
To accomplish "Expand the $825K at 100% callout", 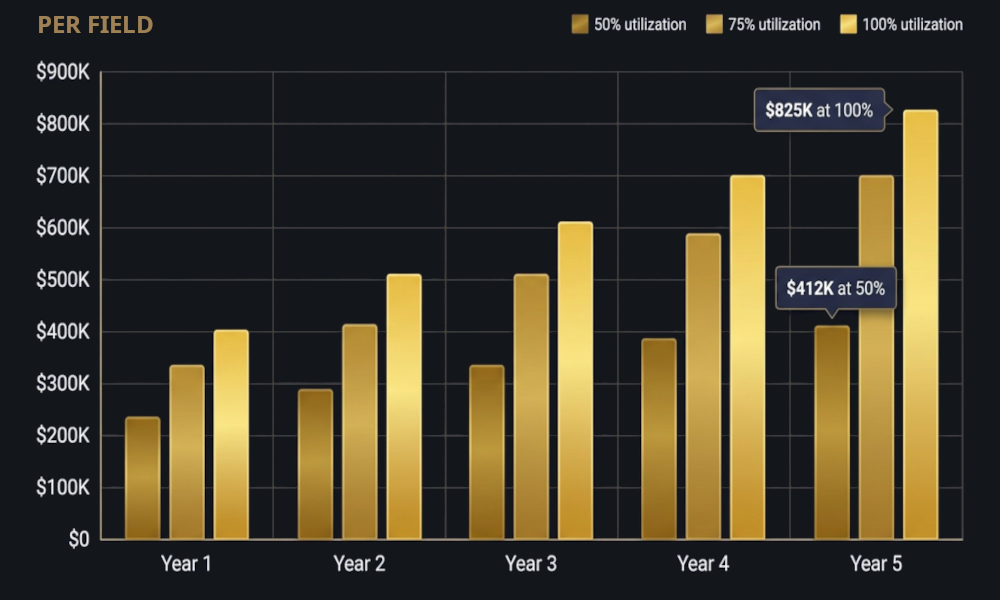I will tap(818, 111).
